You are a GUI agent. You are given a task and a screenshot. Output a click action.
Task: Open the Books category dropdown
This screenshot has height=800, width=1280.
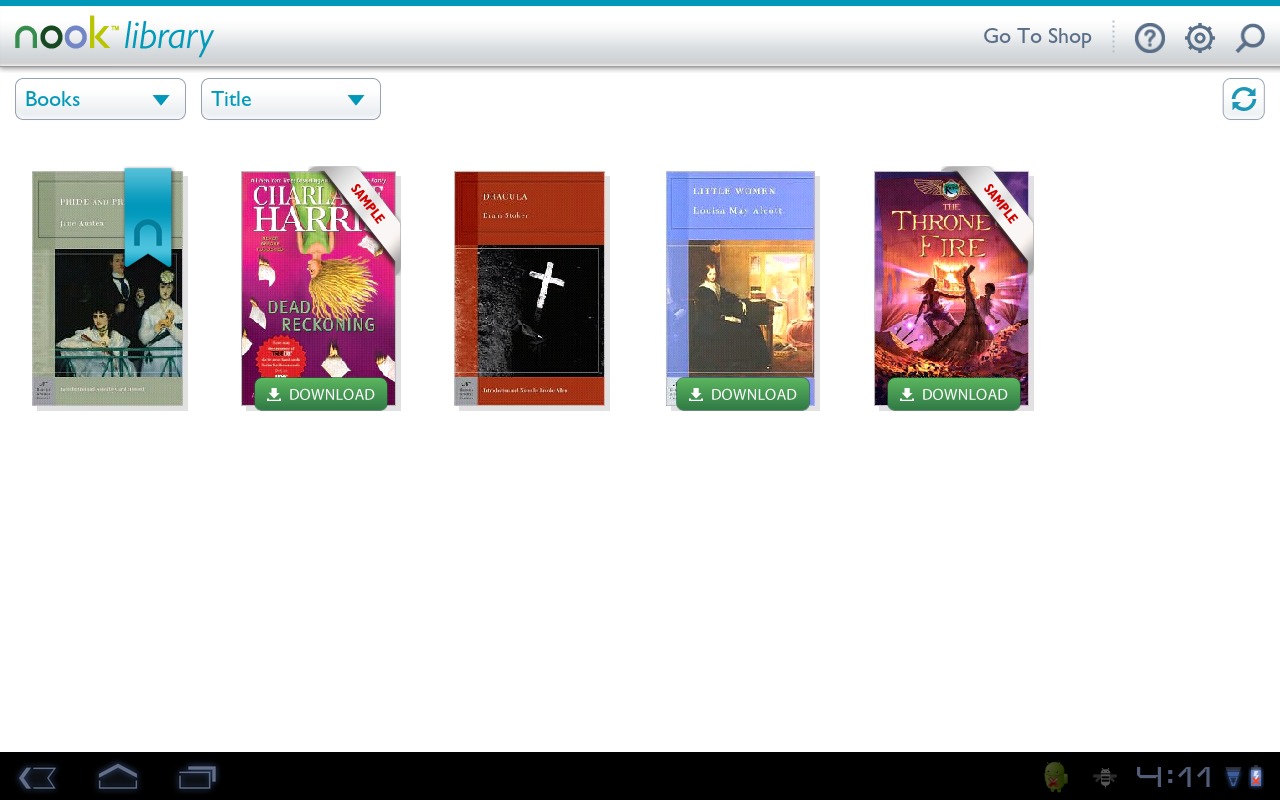100,99
